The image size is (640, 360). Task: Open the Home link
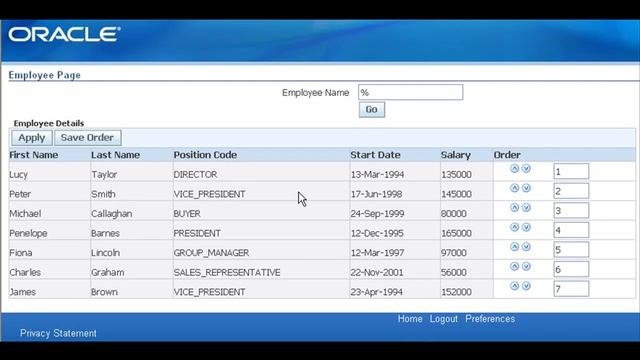[410, 319]
